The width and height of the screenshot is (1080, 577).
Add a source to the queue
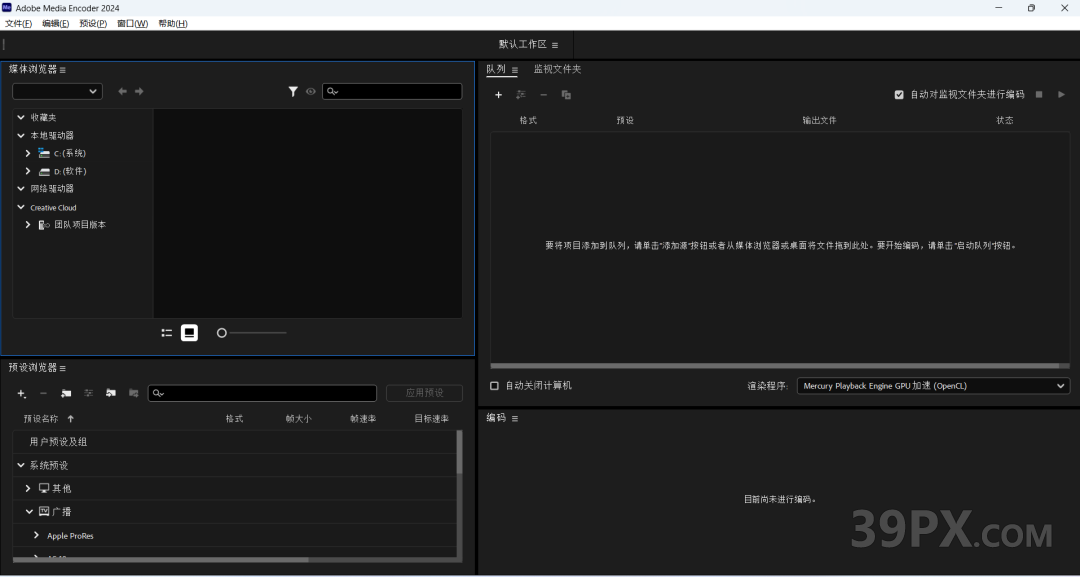point(499,95)
